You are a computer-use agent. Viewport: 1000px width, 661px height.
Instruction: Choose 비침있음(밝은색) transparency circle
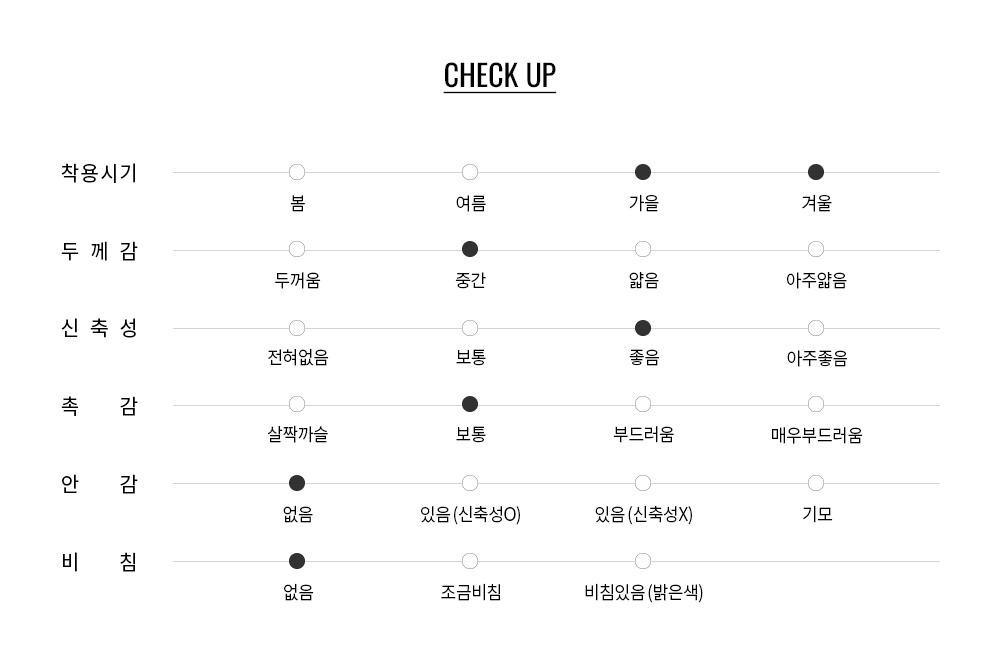pos(643,561)
